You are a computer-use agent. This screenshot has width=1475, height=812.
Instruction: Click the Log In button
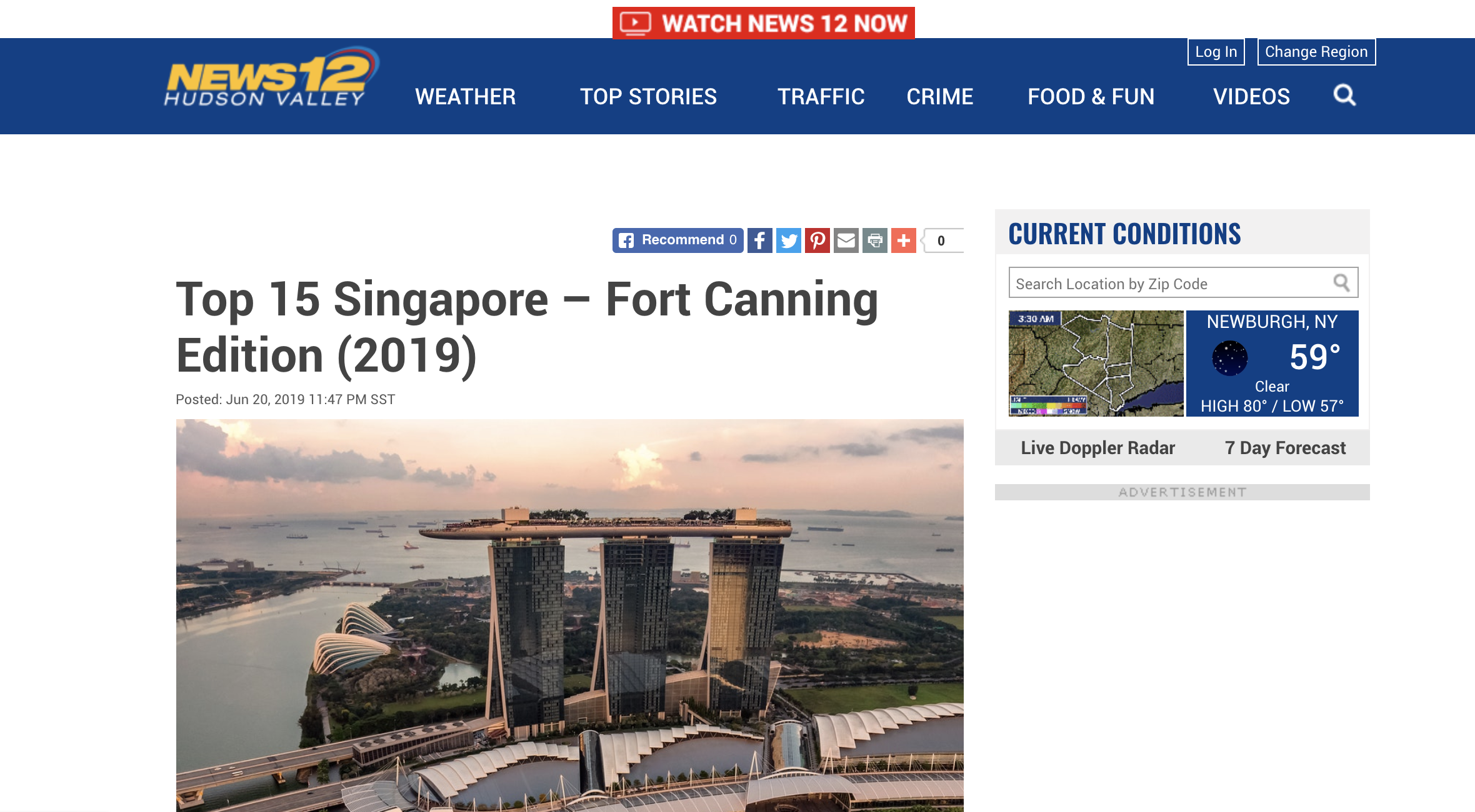coord(1216,52)
